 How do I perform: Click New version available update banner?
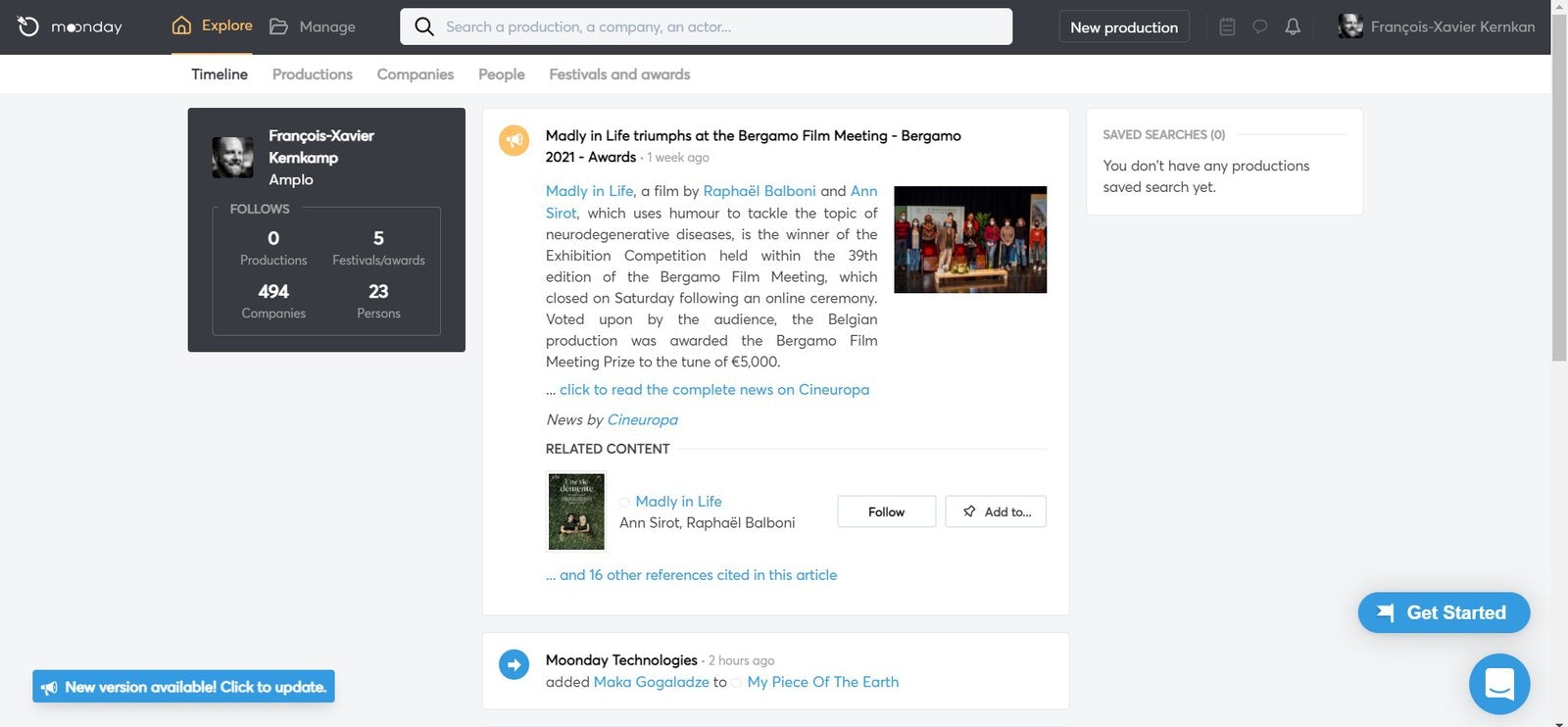(184, 687)
